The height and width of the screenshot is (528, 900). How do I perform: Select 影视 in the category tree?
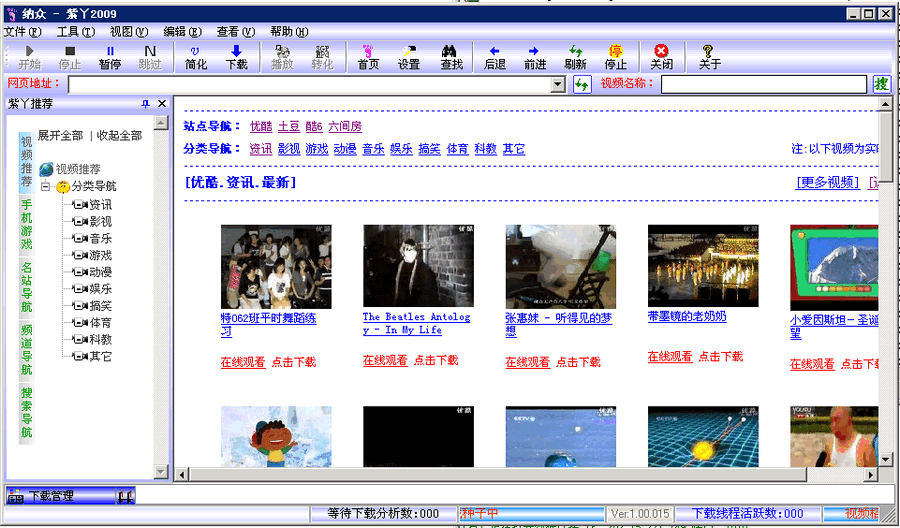100,222
